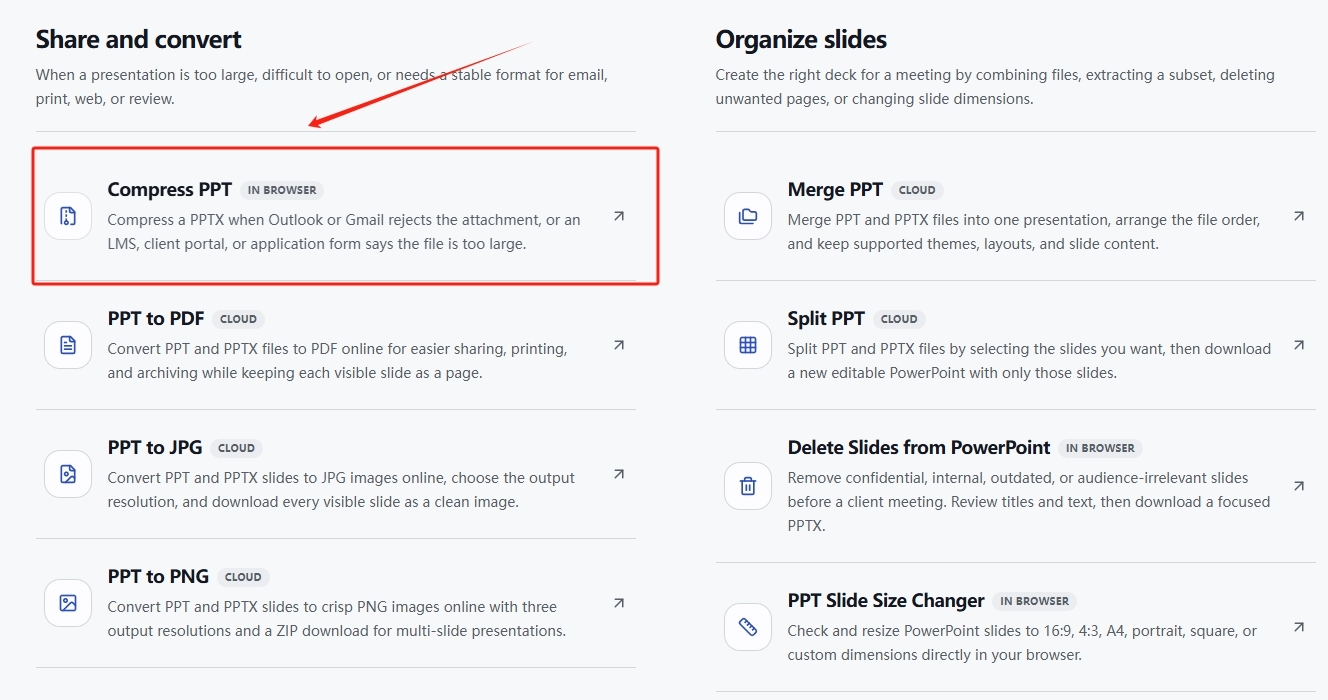Screen dimensions: 1328x700
Task: Click the CLOUD badge beside Split PPT
Action: [899, 319]
